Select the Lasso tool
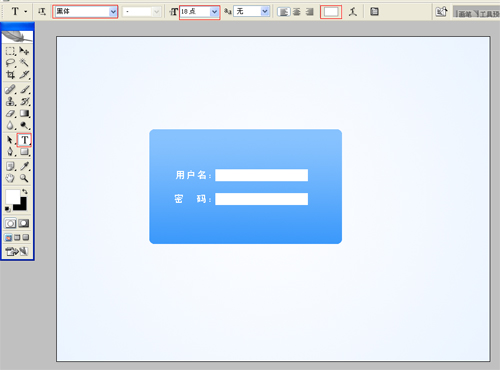 pyautogui.click(x=10, y=63)
